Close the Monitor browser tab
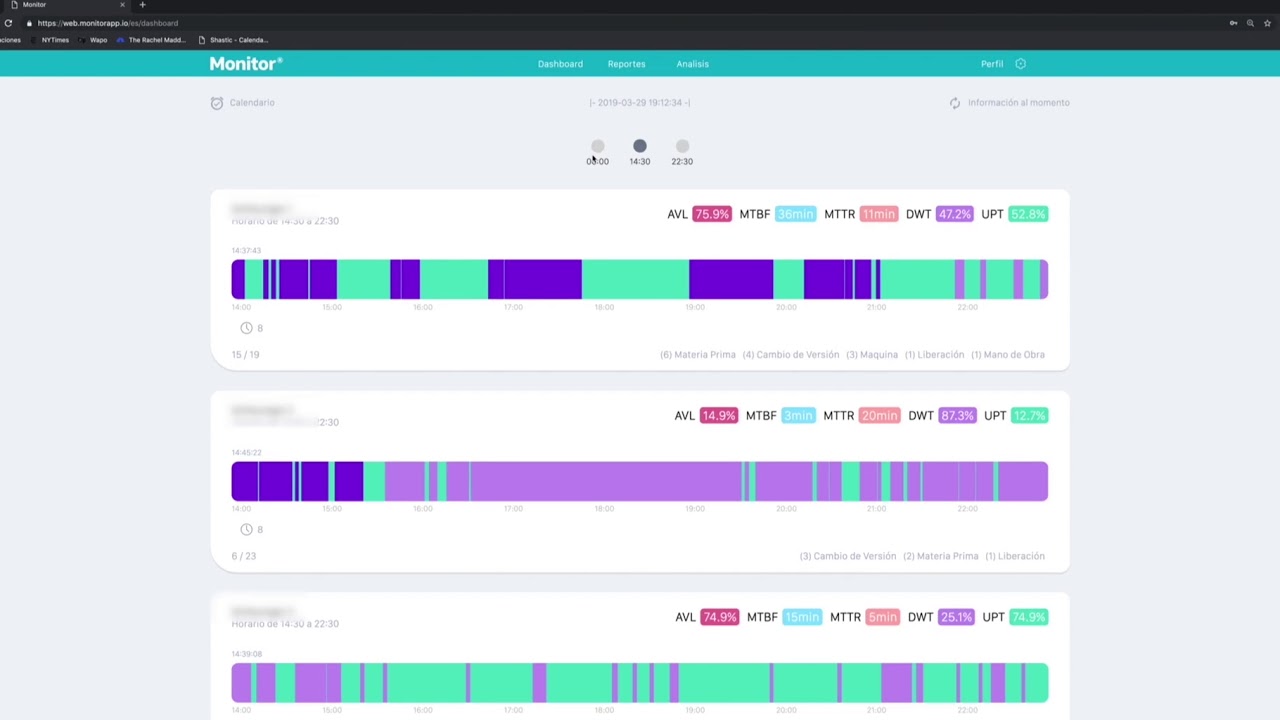This screenshot has height=720, width=1280. 122,5
